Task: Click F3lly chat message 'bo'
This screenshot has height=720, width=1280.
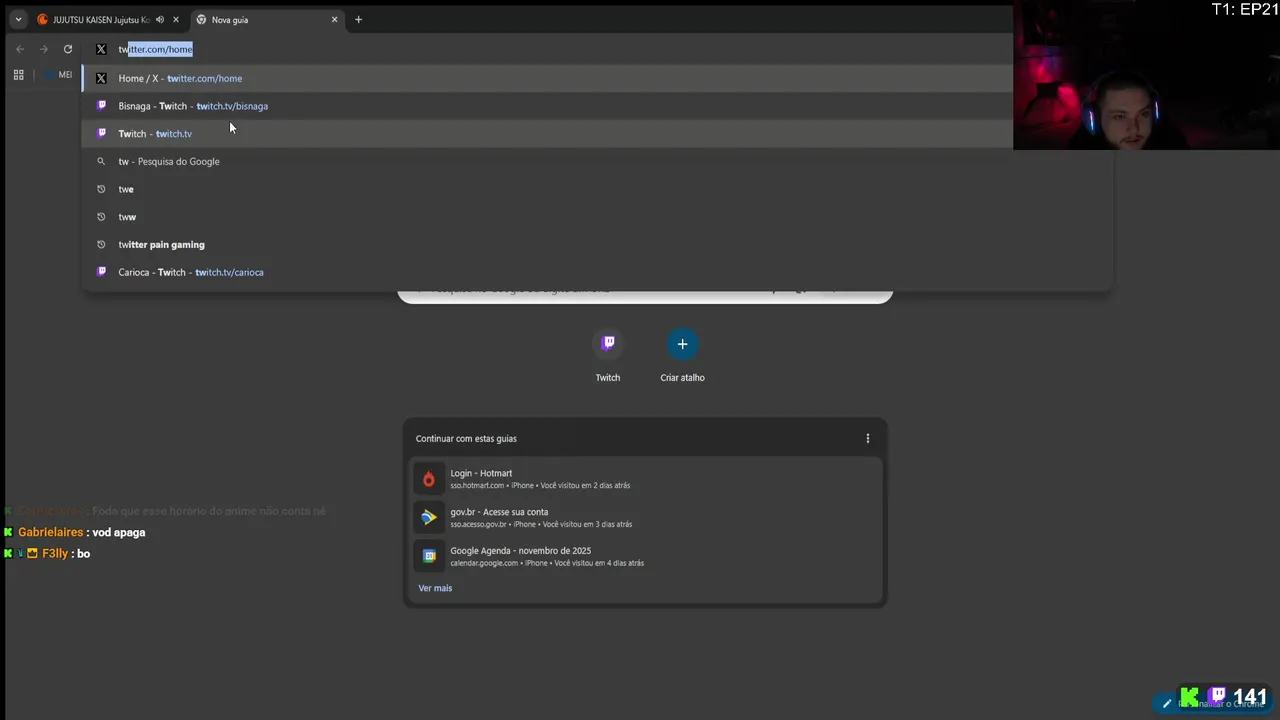Action: tap(83, 553)
